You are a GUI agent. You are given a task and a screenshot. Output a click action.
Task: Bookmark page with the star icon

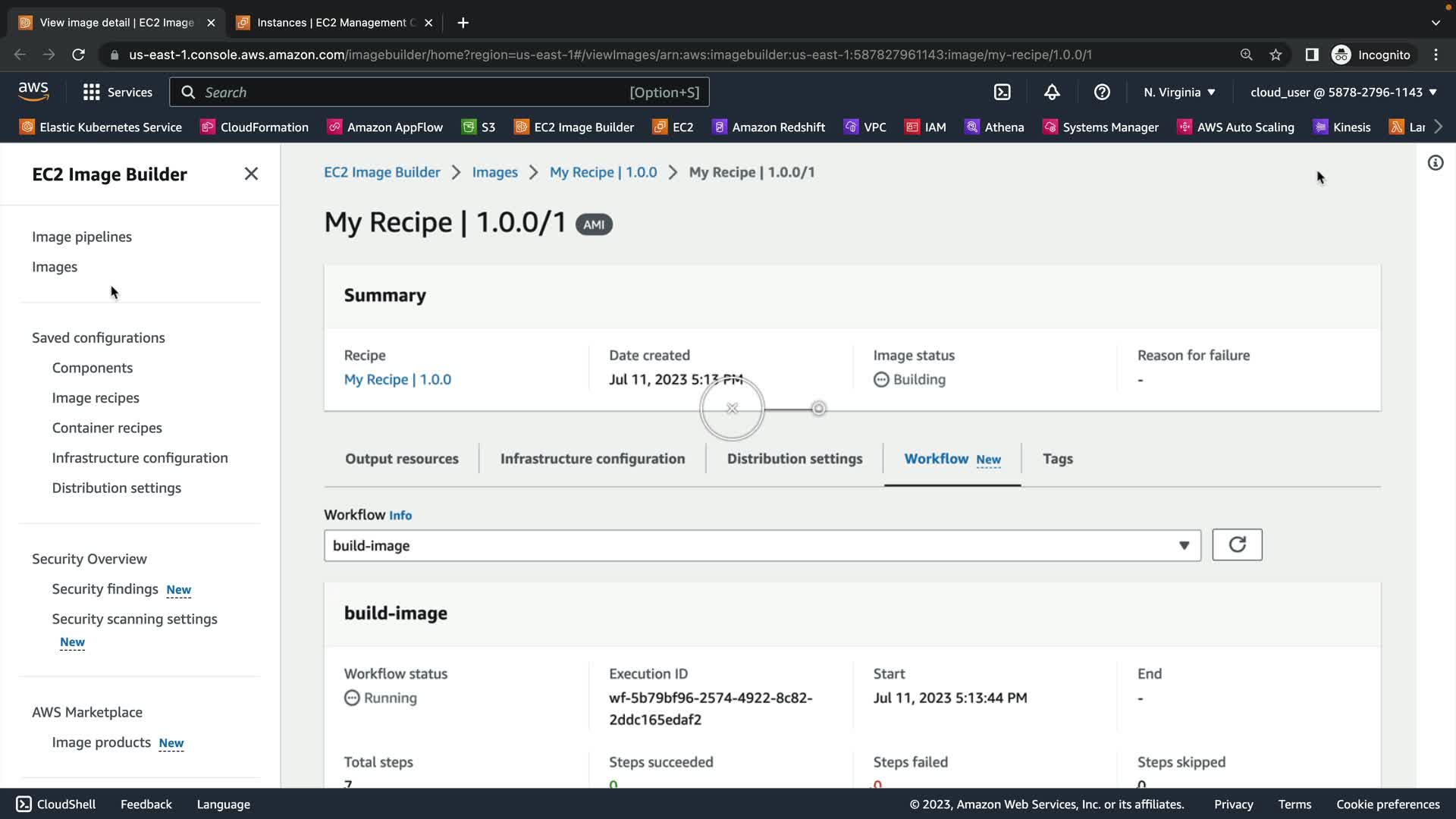[x=1276, y=55]
